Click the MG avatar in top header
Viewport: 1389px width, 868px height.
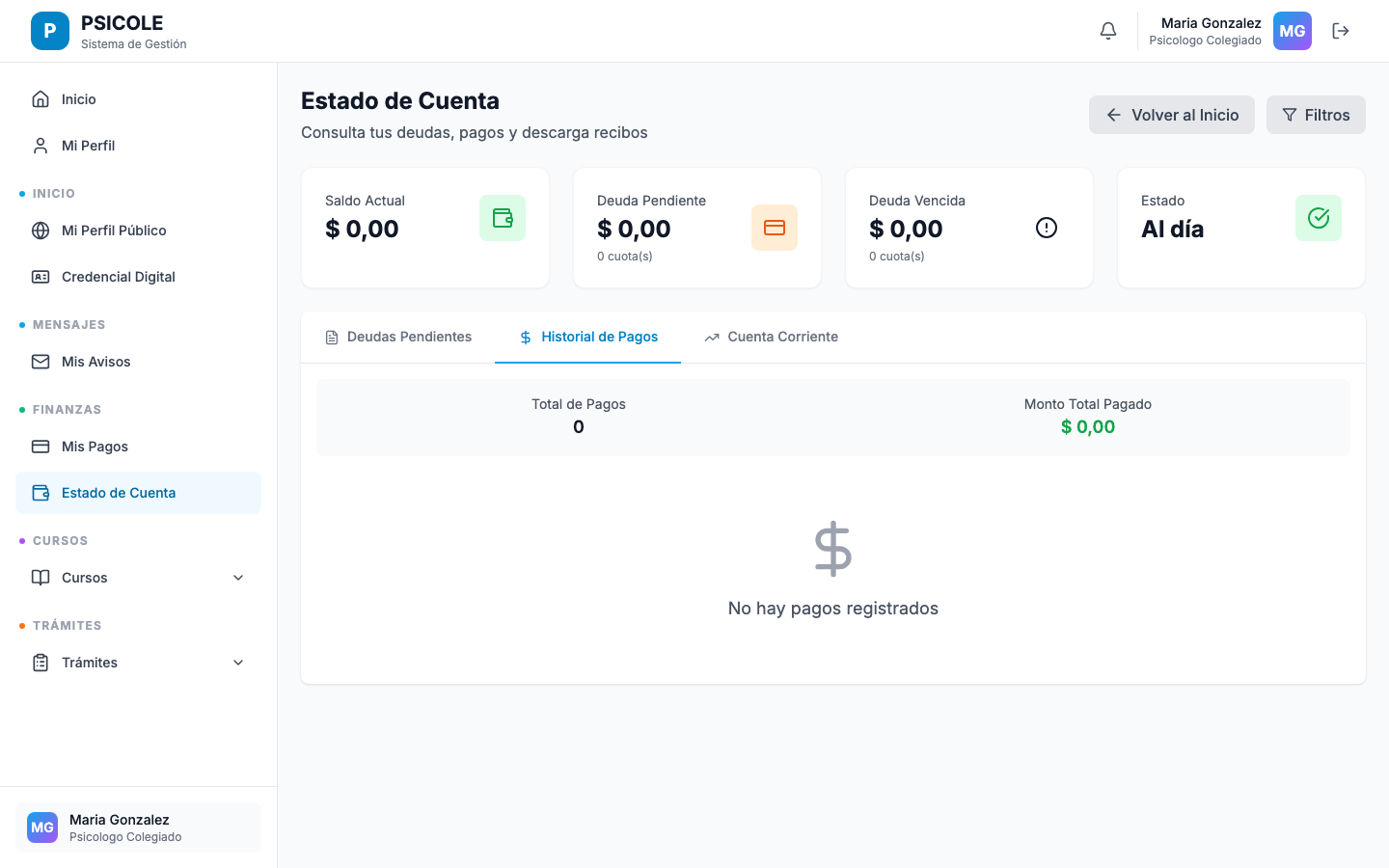(x=1293, y=31)
